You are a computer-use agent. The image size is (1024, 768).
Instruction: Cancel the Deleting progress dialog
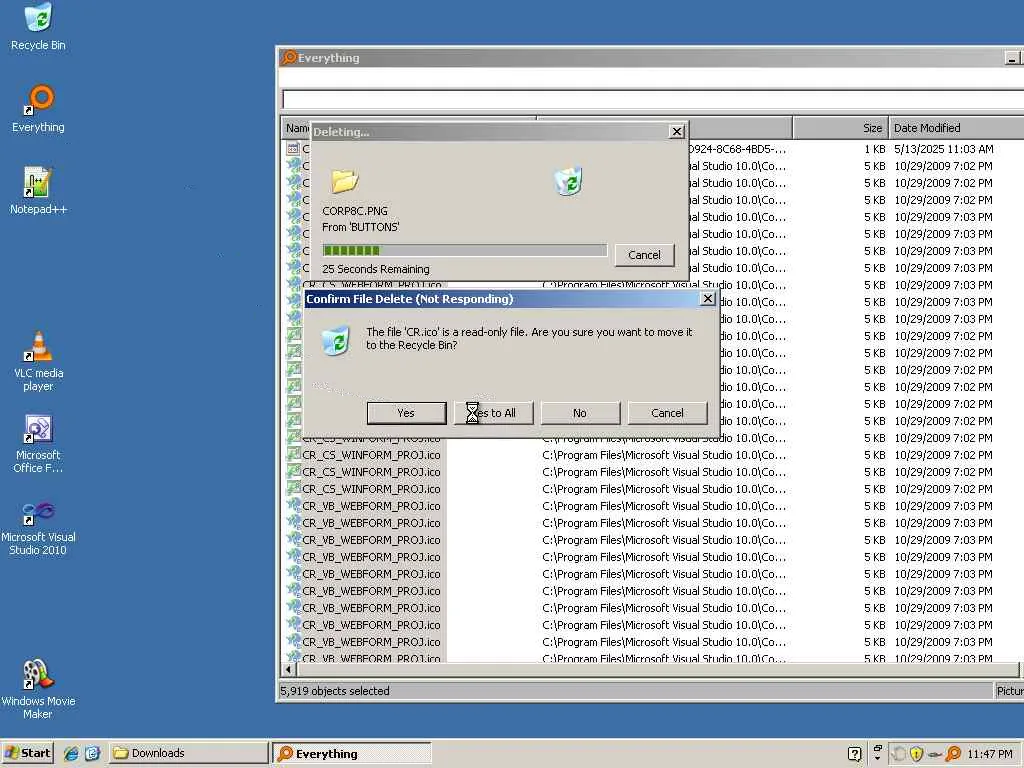click(644, 255)
